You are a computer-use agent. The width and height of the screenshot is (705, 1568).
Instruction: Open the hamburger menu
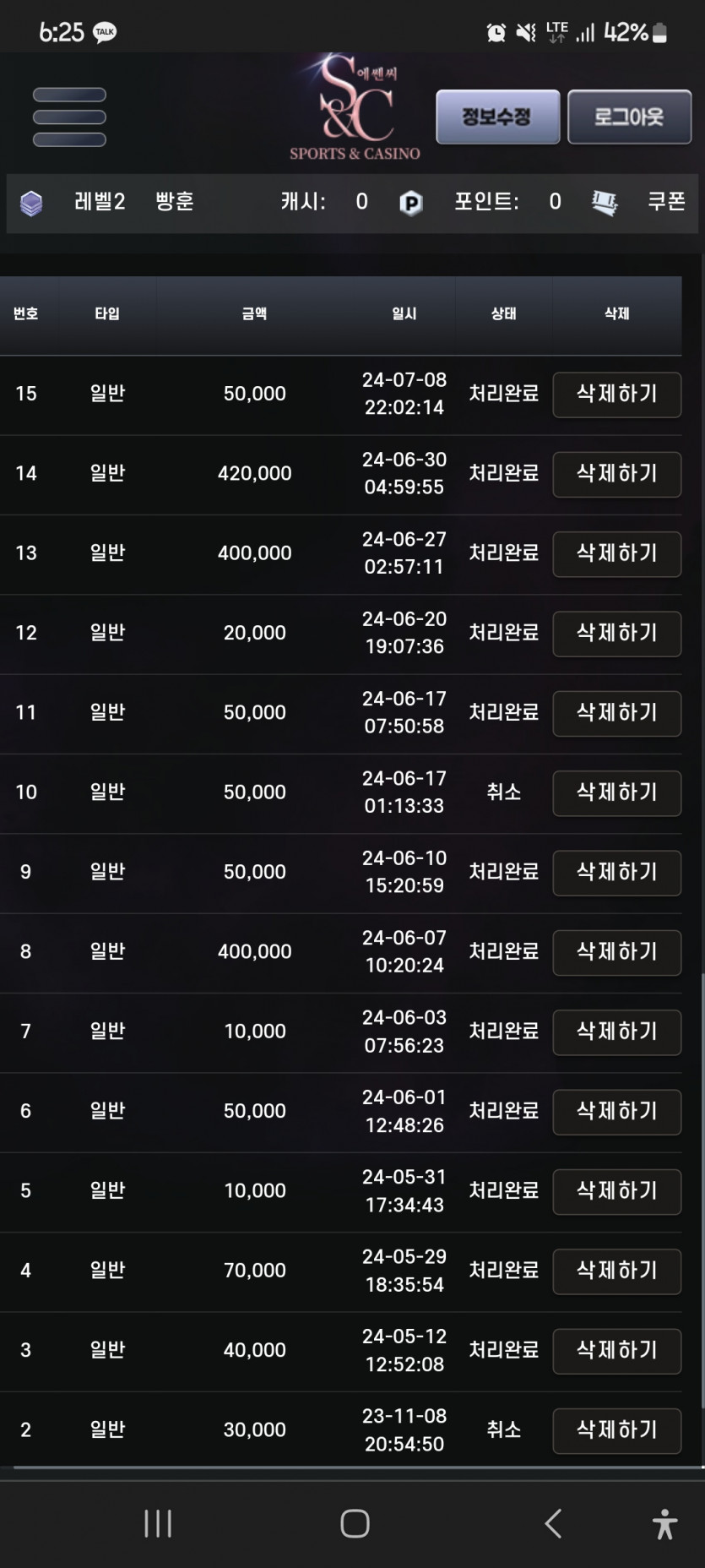point(69,117)
